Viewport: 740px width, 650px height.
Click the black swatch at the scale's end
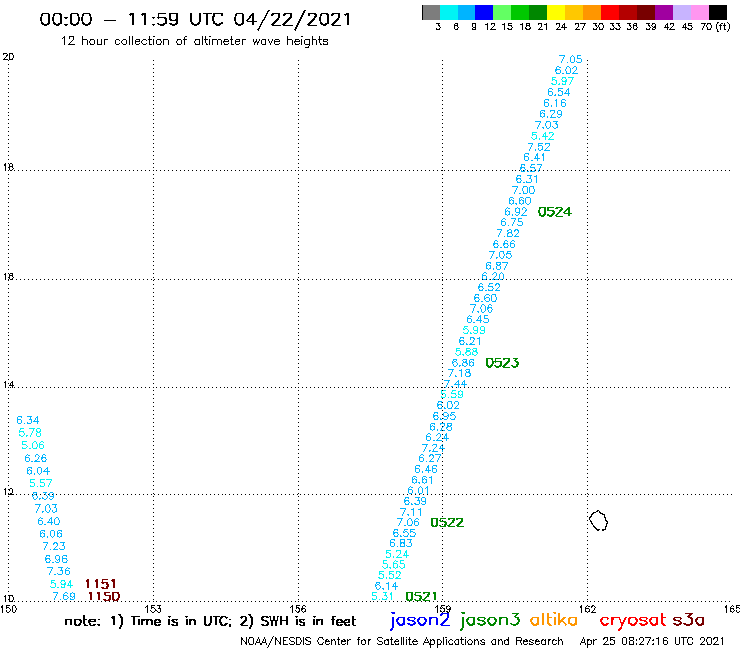[x=717, y=12]
